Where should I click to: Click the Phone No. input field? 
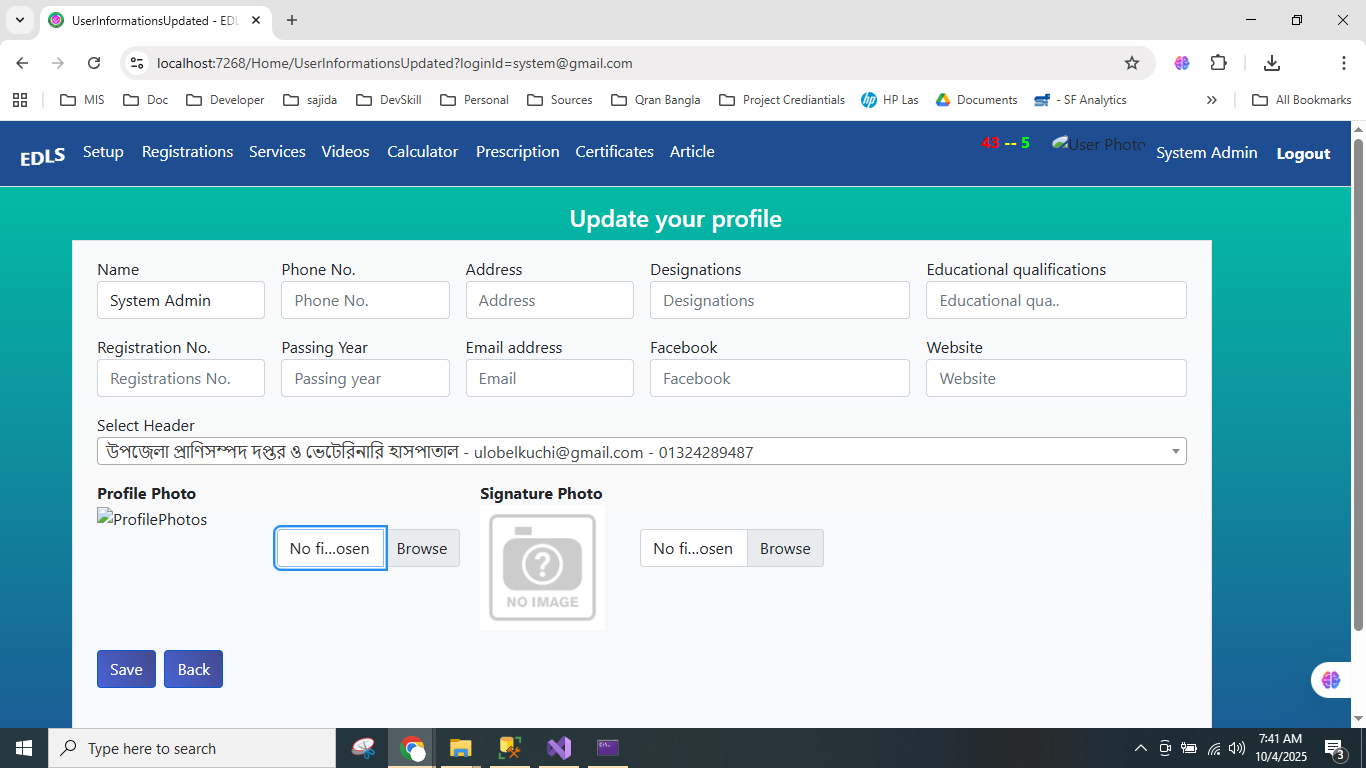coord(365,300)
